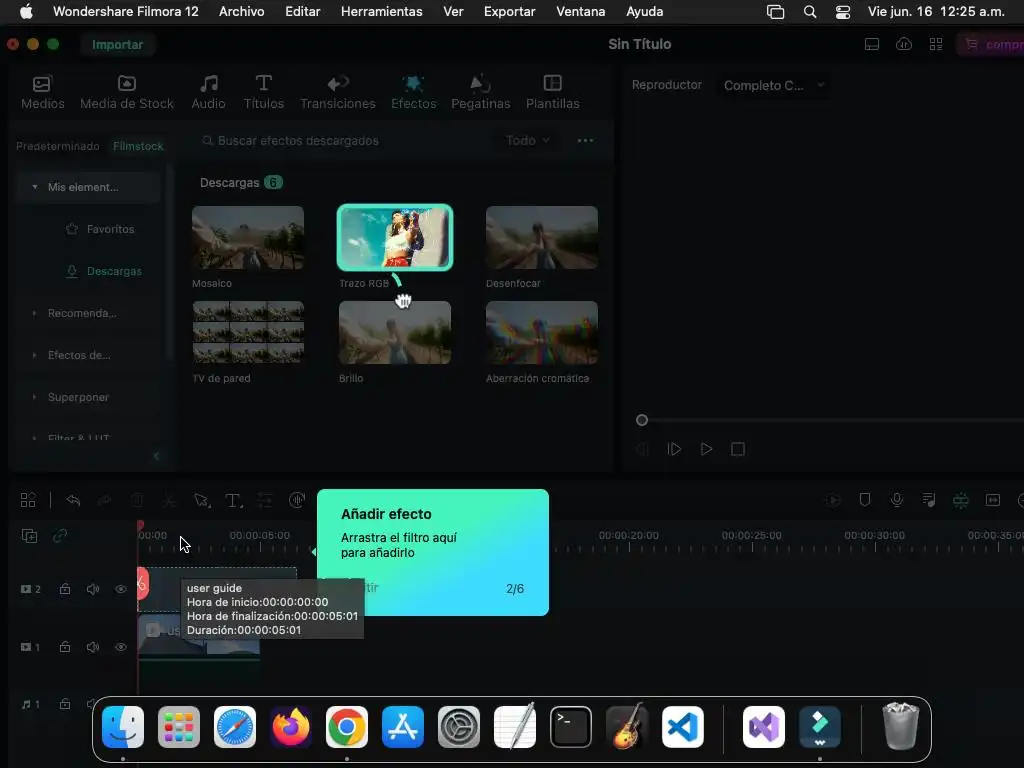Open the Exportar menu

click(509, 11)
